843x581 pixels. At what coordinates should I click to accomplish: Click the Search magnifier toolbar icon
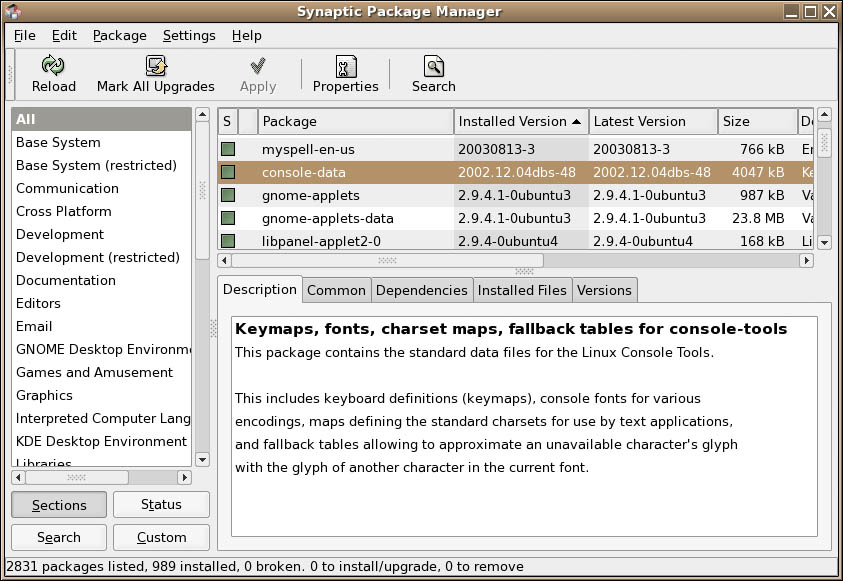point(433,66)
